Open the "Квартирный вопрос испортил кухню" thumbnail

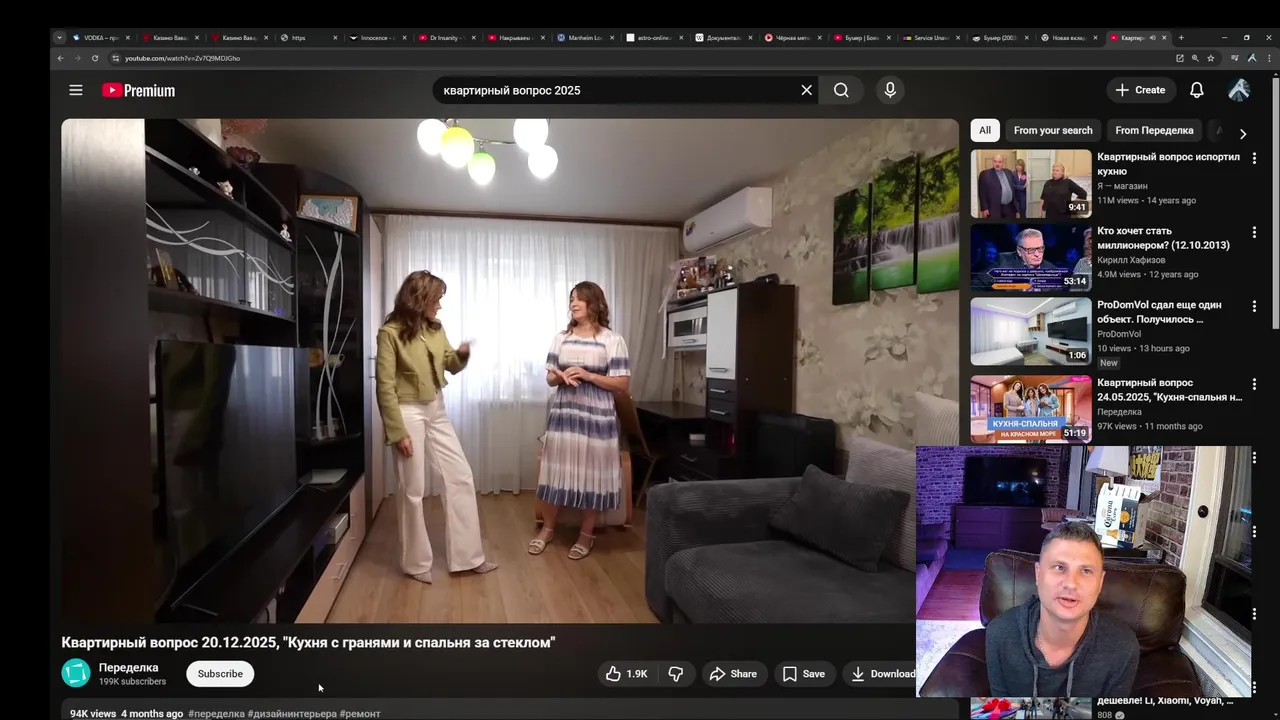point(1031,184)
